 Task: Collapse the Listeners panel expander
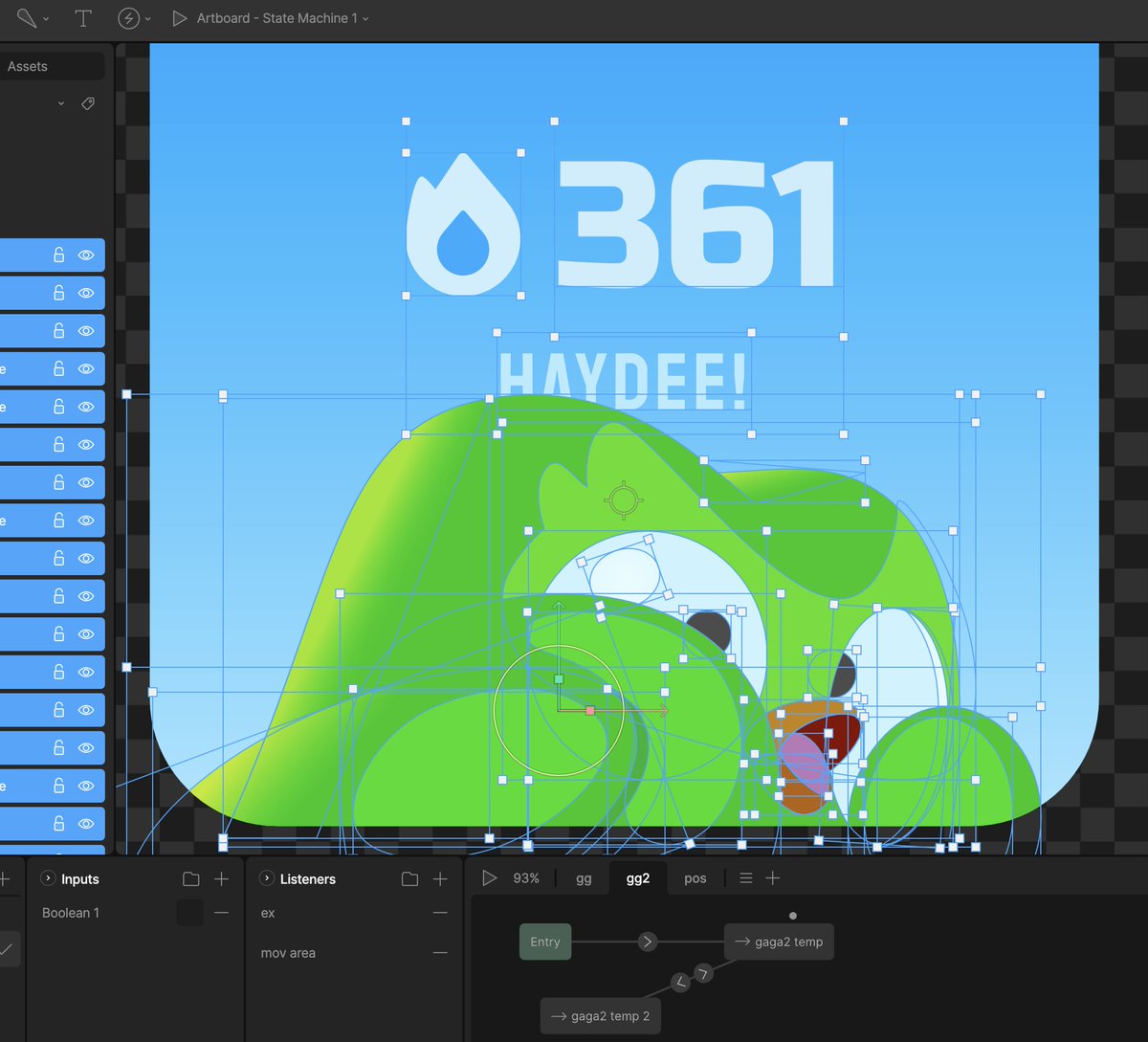pos(267,878)
